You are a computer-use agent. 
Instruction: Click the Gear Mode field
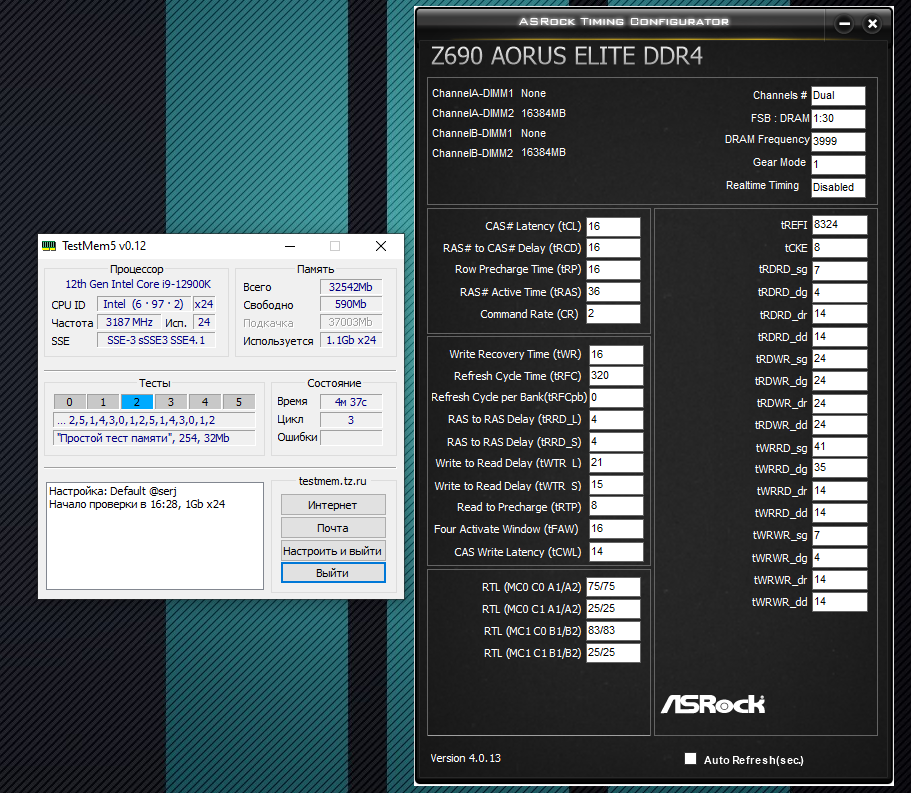coord(838,164)
